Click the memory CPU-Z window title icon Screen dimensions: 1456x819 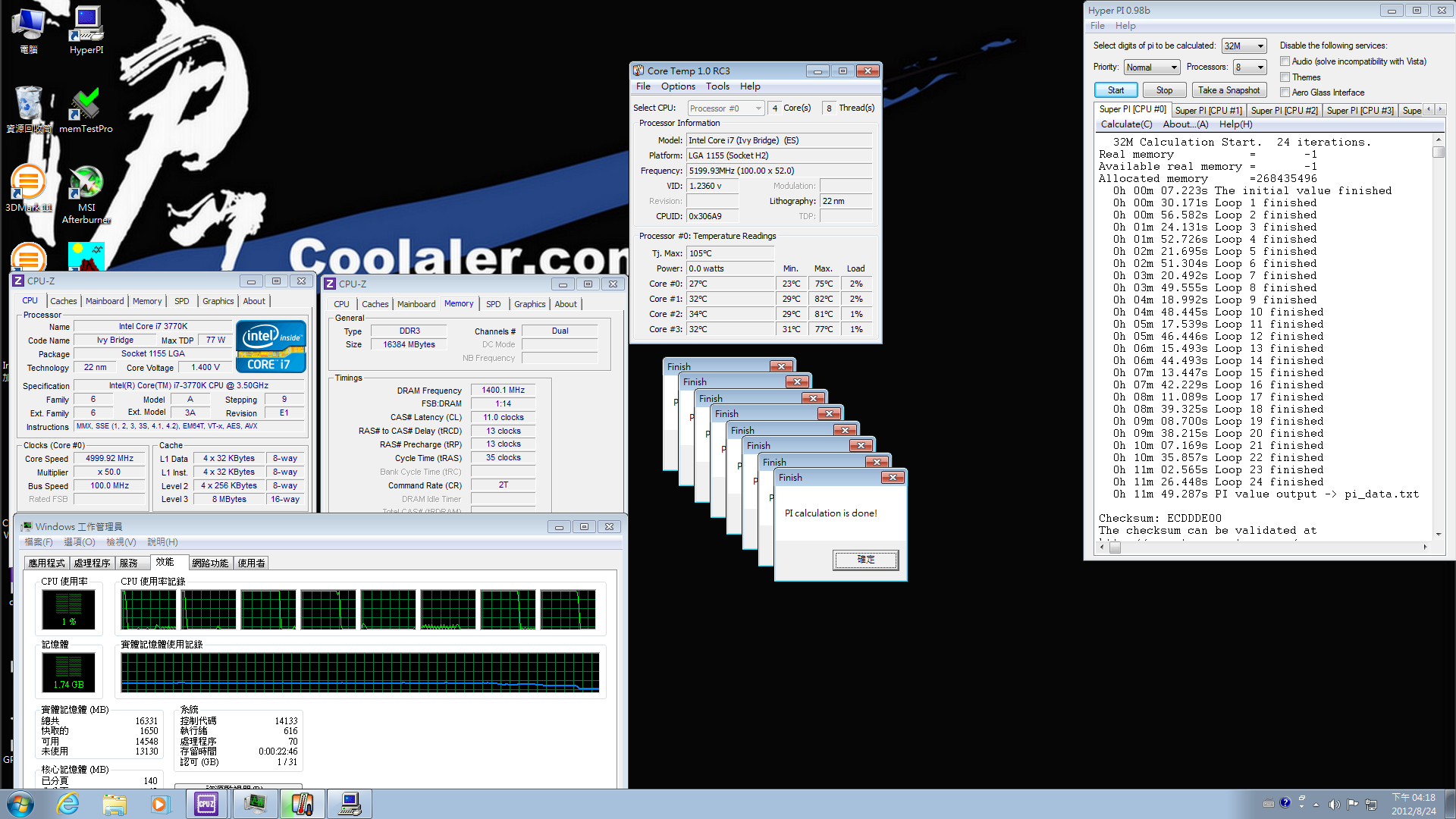tap(330, 284)
